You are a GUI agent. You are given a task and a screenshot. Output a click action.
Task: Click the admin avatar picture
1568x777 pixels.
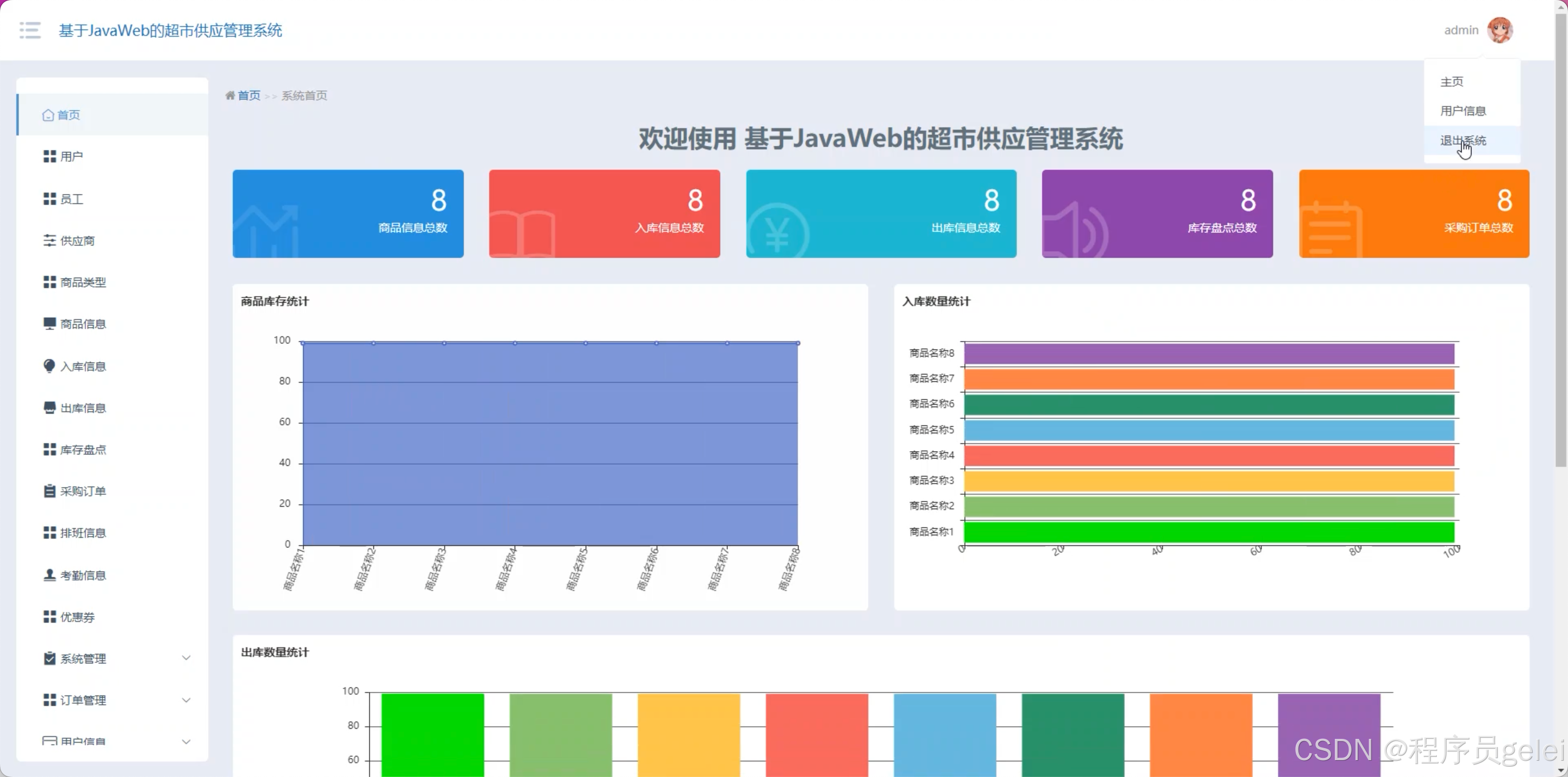click(x=1499, y=30)
